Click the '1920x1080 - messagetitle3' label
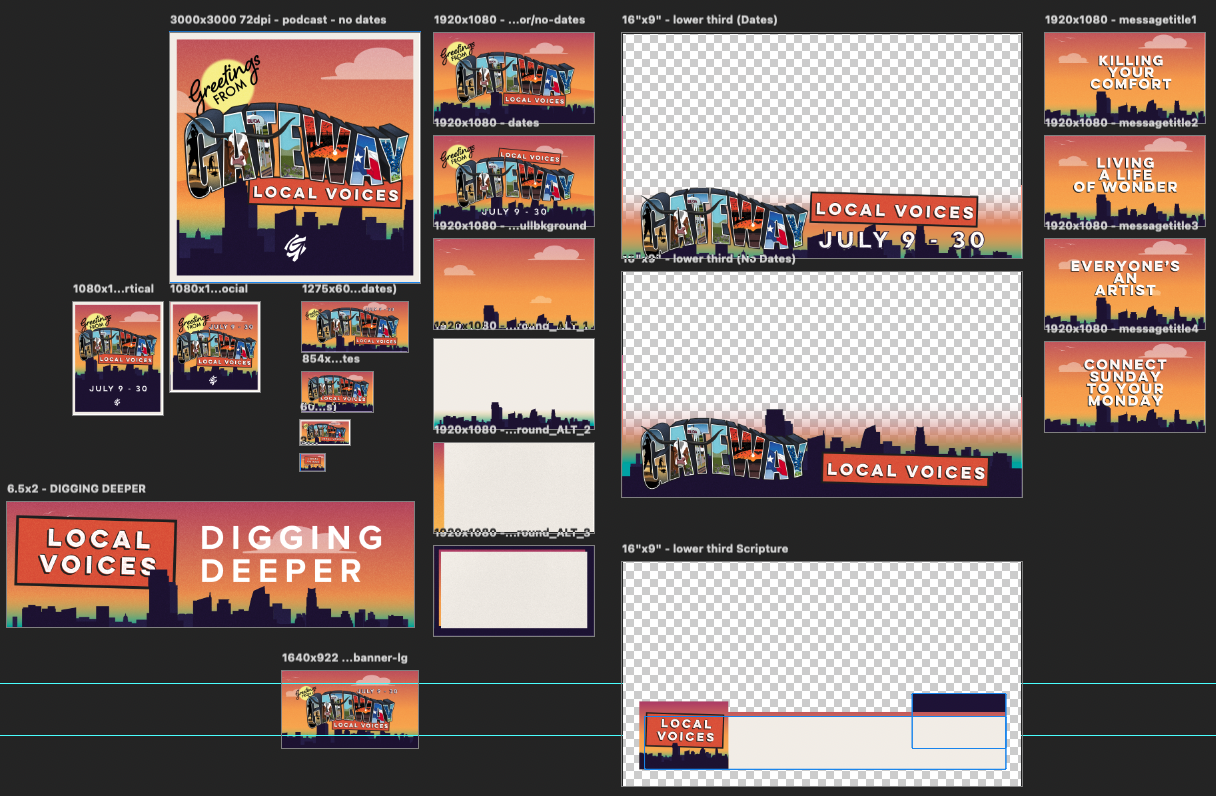This screenshot has height=796, width=1216. 1121,226
